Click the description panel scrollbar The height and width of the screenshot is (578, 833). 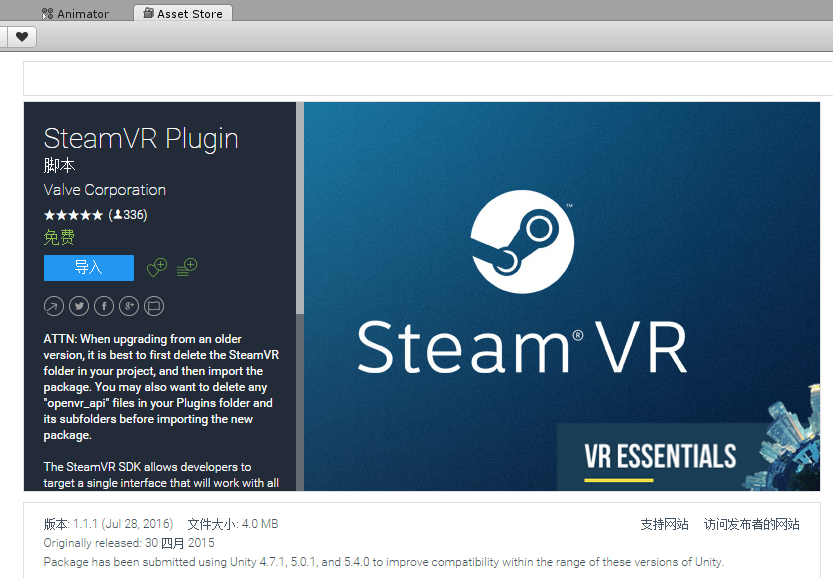[300, 208]
